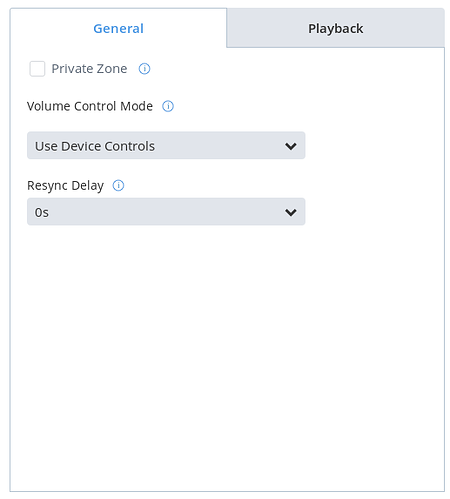Expand the Volume Control Mode dropdown
The width and height of the screenshot is (450, 499).
166,145
